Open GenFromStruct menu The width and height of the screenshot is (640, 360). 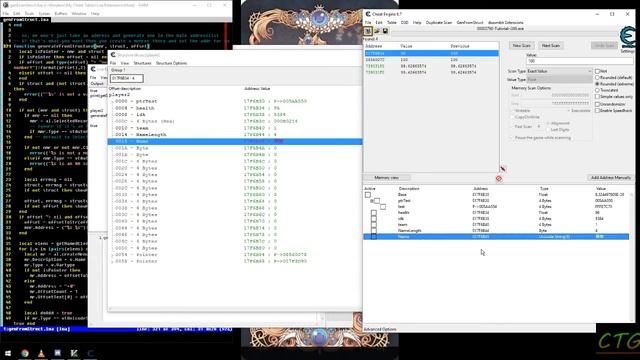pyautogui.click(x=470, y=22)
